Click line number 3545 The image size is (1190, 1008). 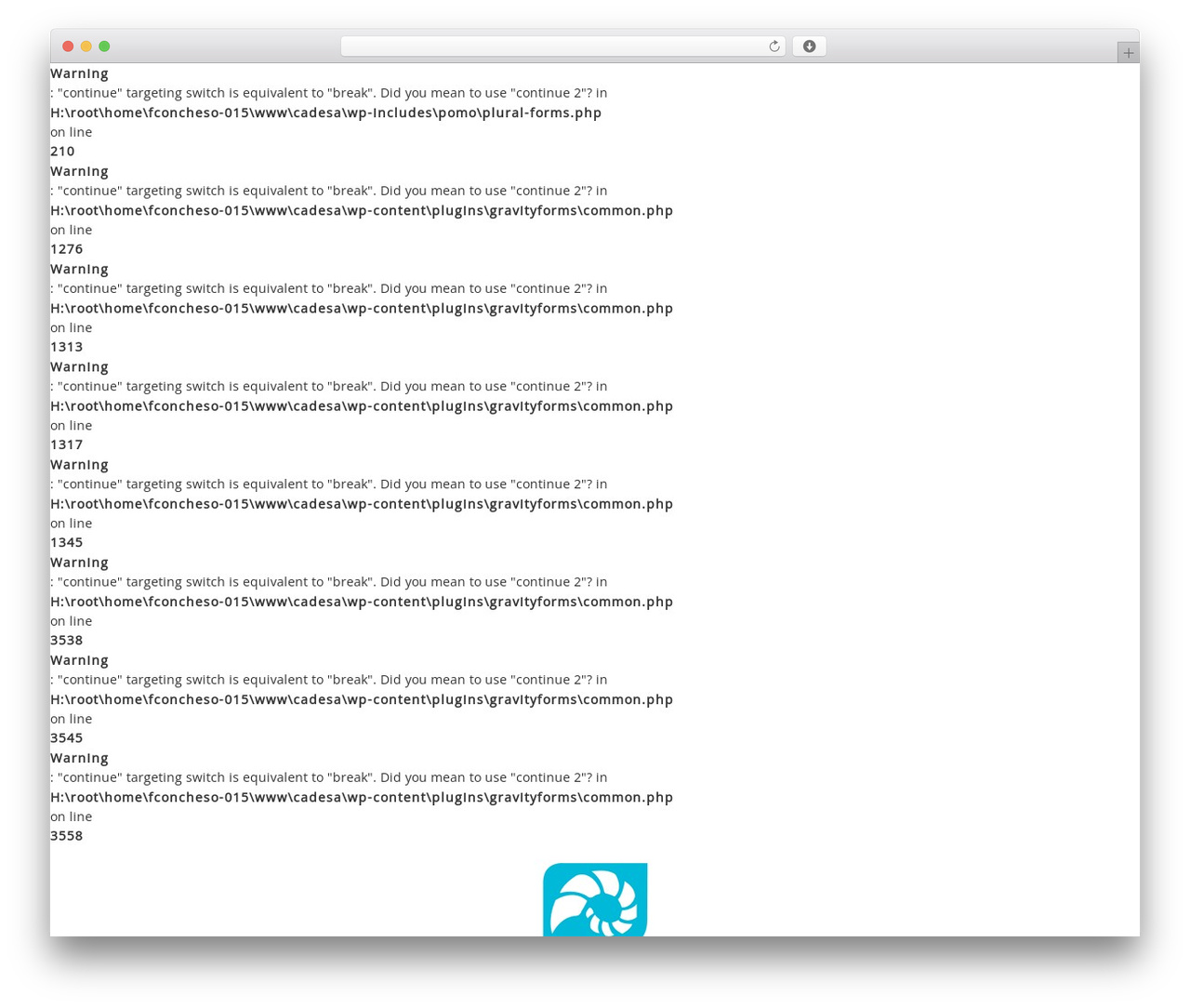pyautogui.click(x=66, y=737)
